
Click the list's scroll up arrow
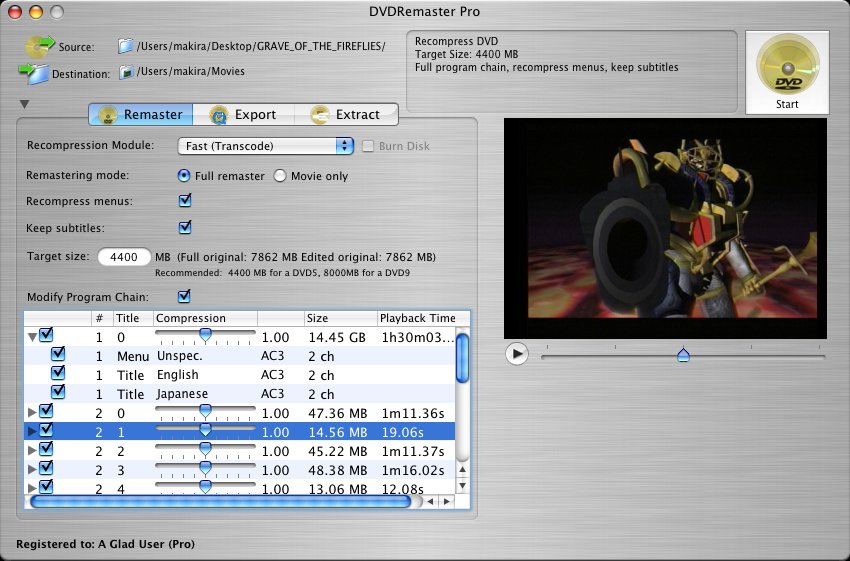462,469
